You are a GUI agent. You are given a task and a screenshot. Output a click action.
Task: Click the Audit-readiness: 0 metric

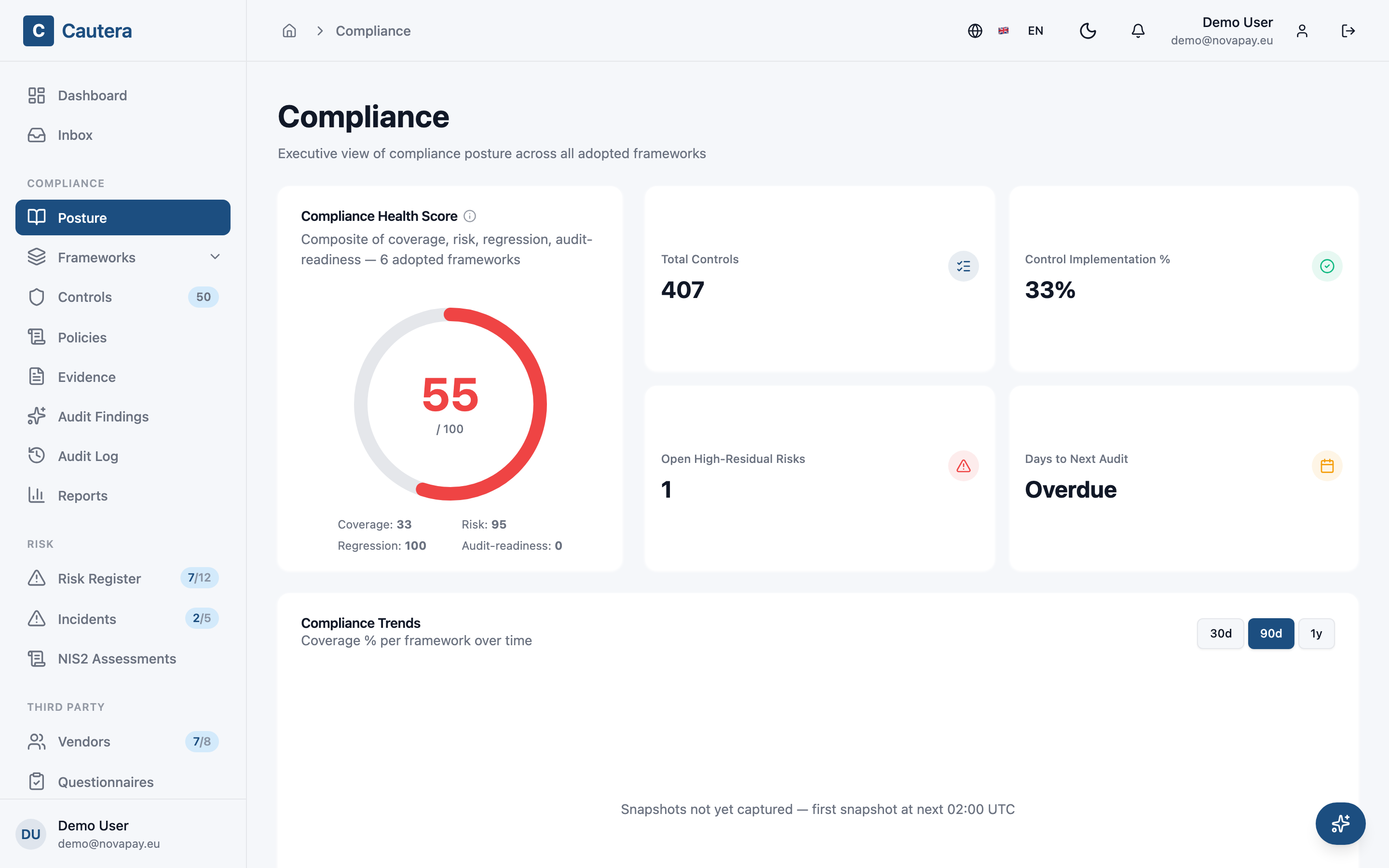(x=511, y=545)
